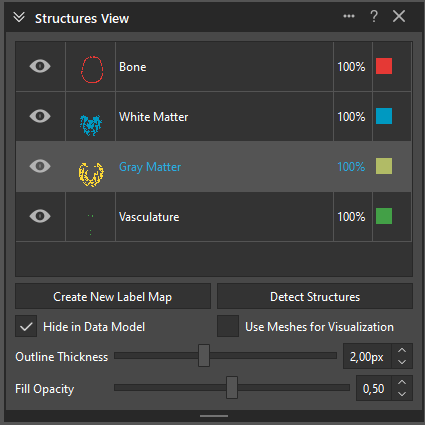
Task: Increase Fill Opacity with up arrow
Action: point(402,382)
